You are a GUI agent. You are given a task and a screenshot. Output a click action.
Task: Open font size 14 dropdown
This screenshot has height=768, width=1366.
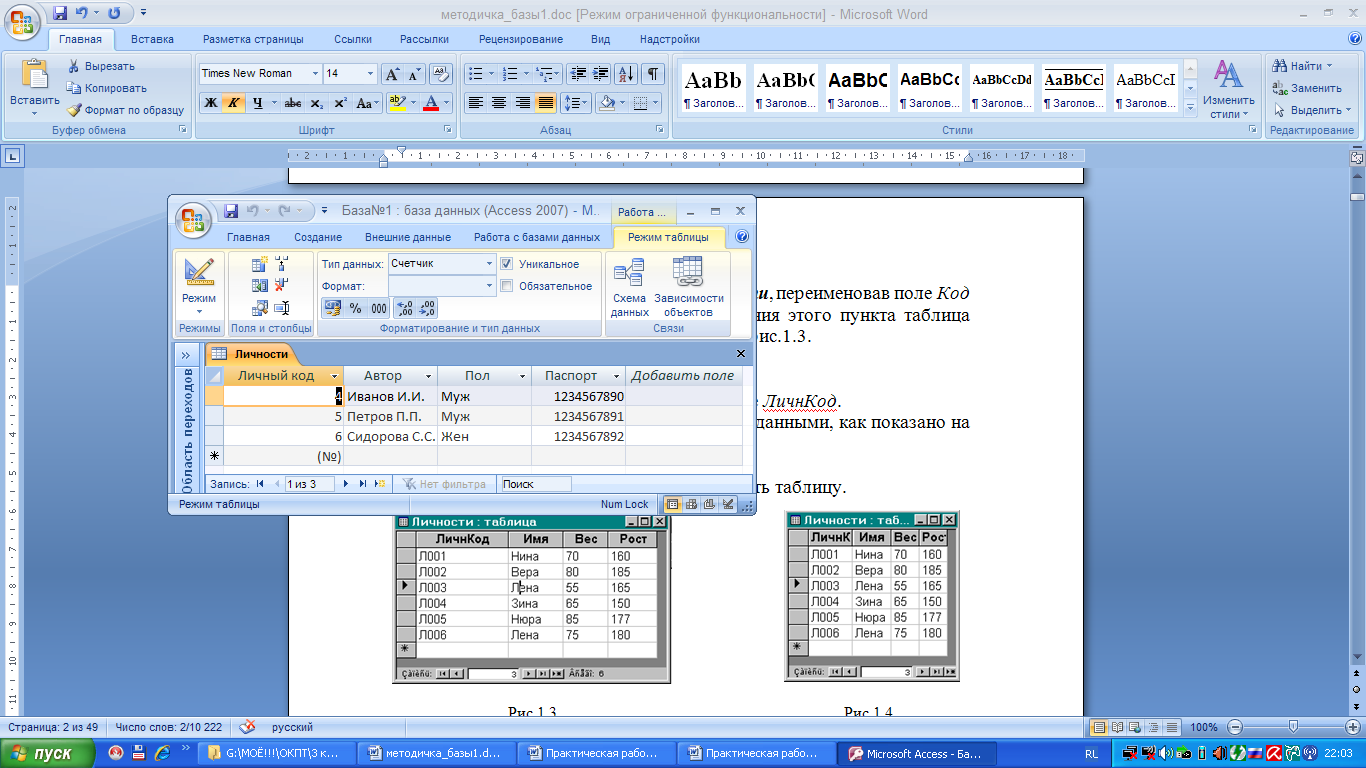point(370,74)
